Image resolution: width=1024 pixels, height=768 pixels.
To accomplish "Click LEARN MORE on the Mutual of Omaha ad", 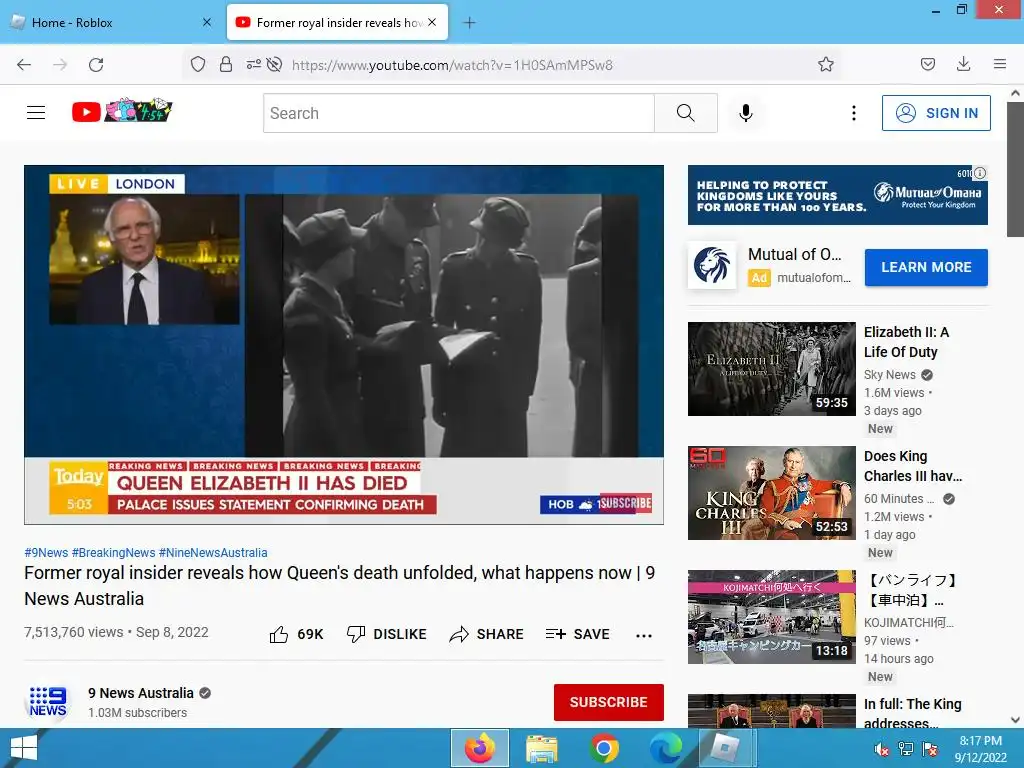I will pos(926,267).
